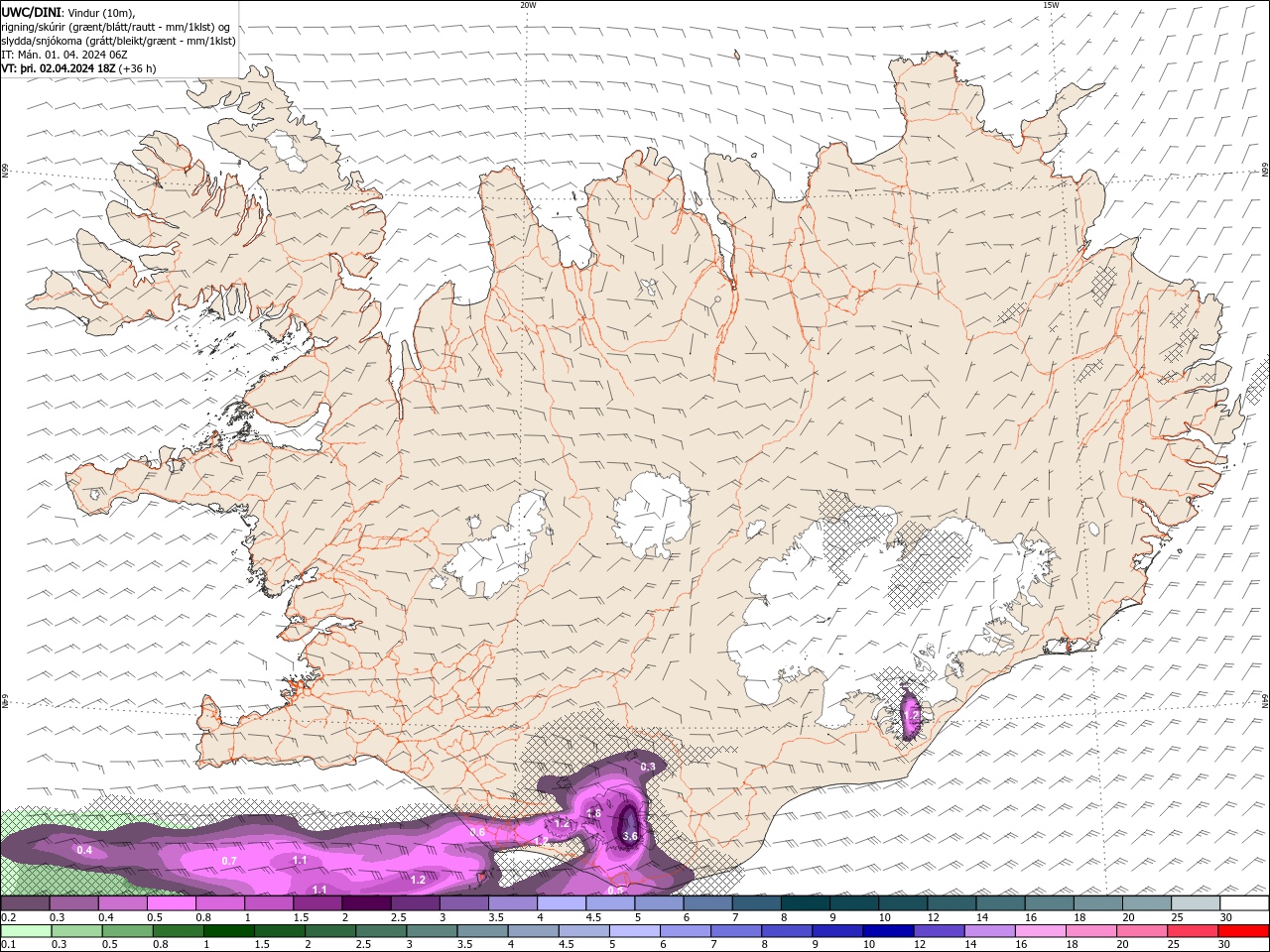
Task: Click the '1.2' value on the southeast glacier
Action: tap(913, 715)
